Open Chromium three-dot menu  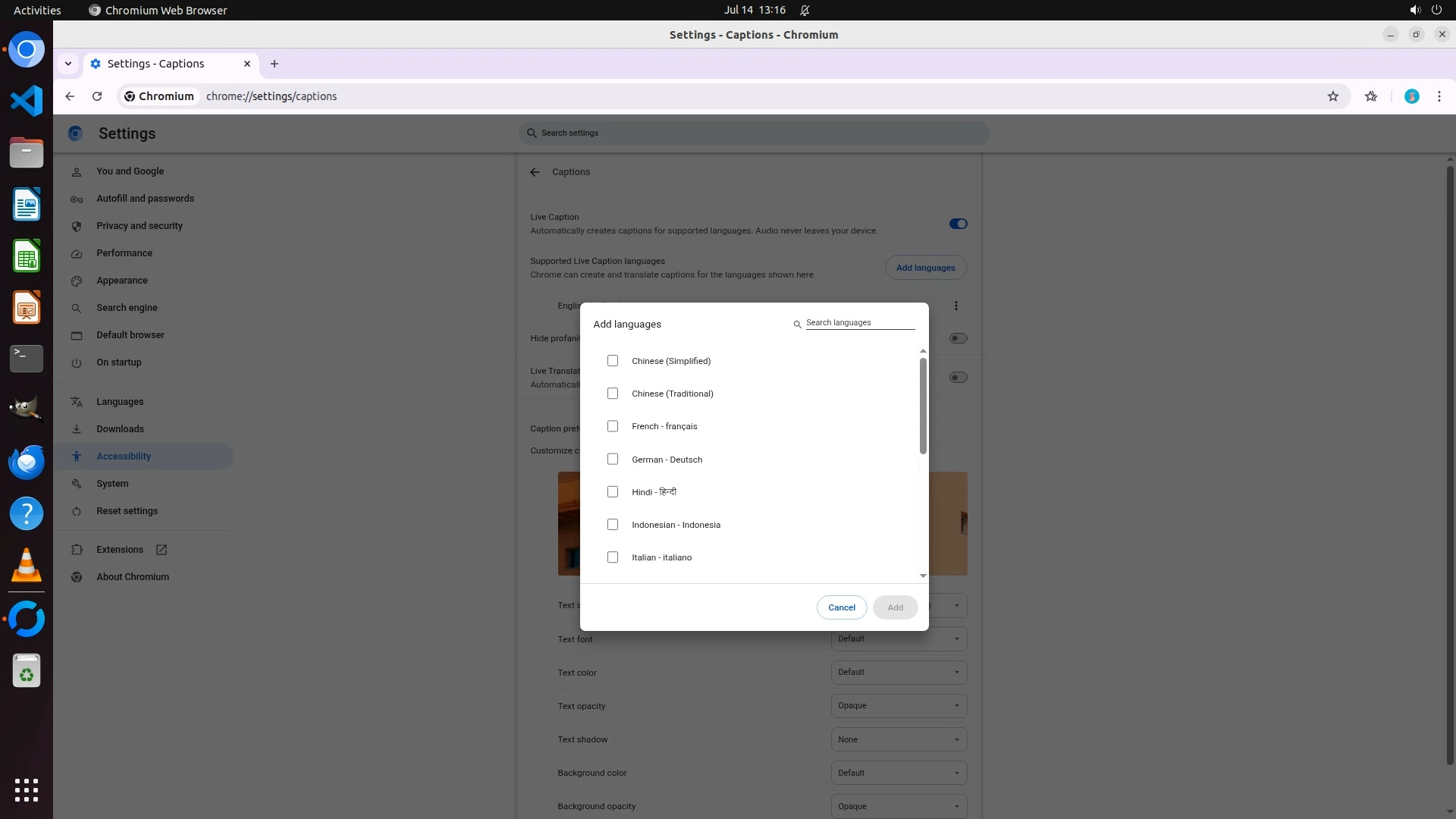[1439, 96]
